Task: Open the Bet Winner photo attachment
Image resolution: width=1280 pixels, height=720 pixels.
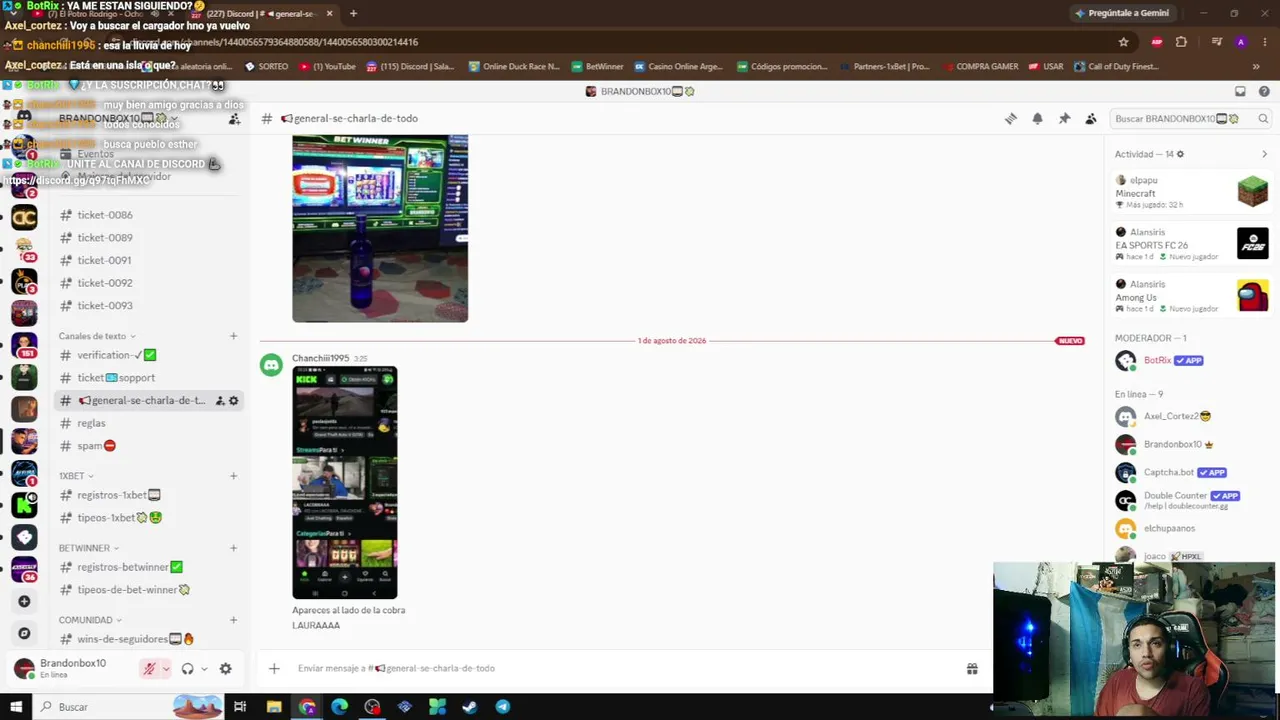Action: 380,229
